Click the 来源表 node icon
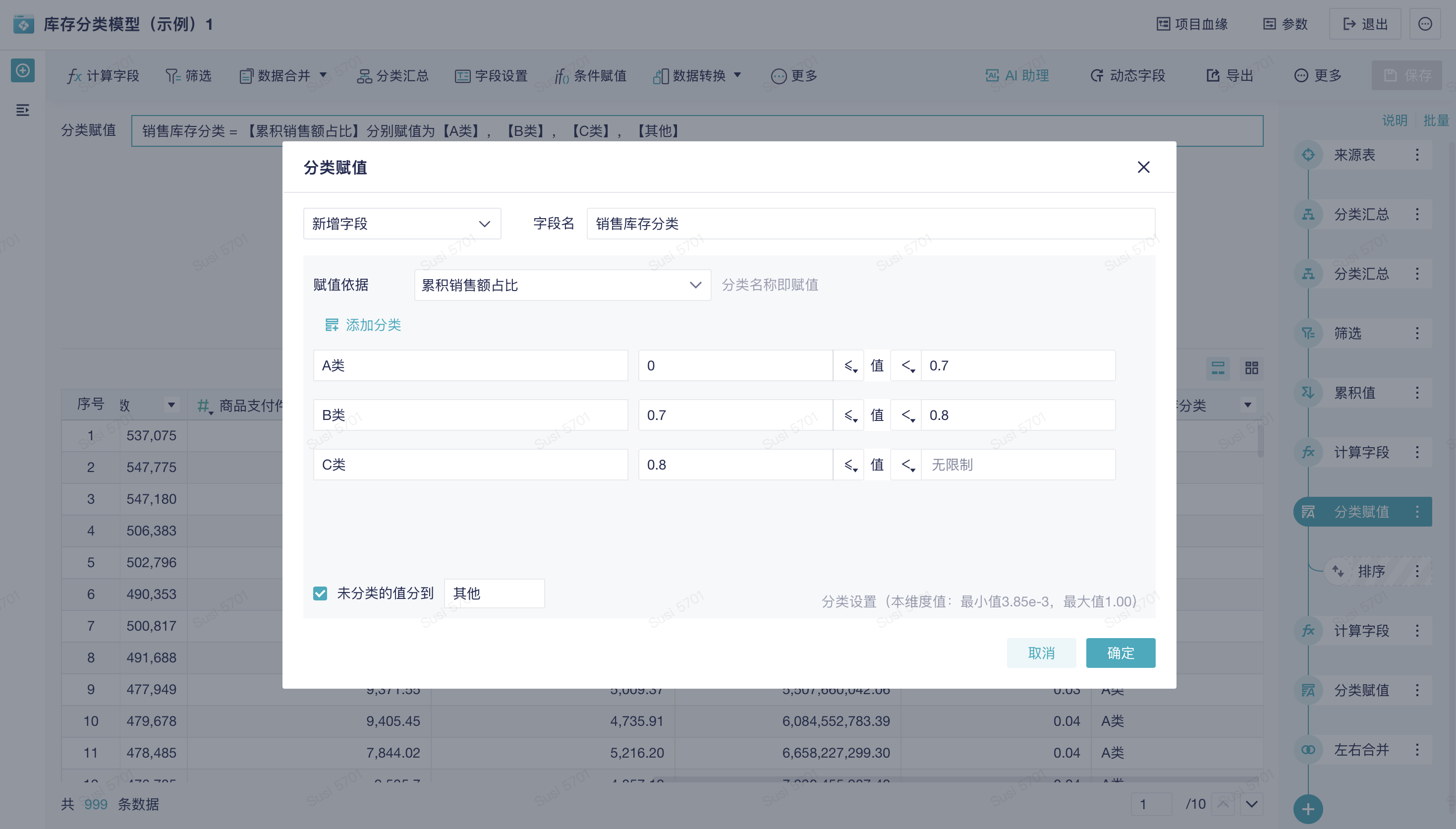This screenshot has width=1456, height=829. (1307, 155)
